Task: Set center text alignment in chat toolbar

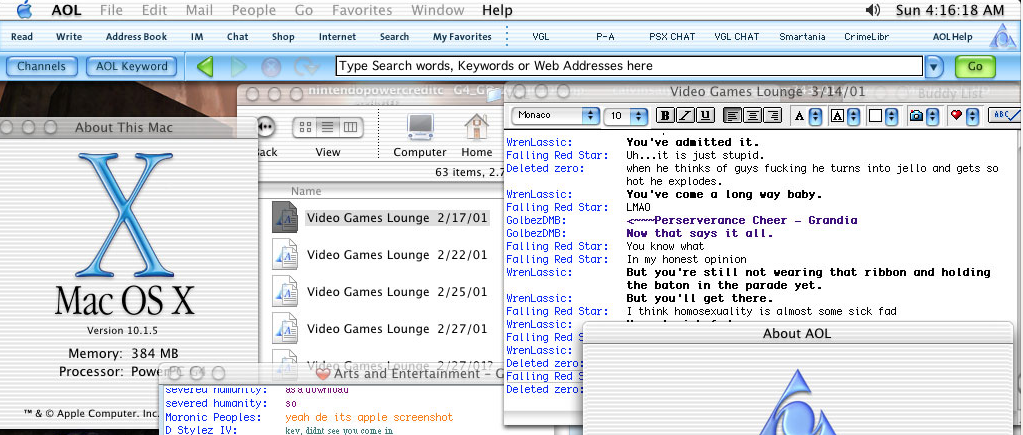Action: coord(753,115)
